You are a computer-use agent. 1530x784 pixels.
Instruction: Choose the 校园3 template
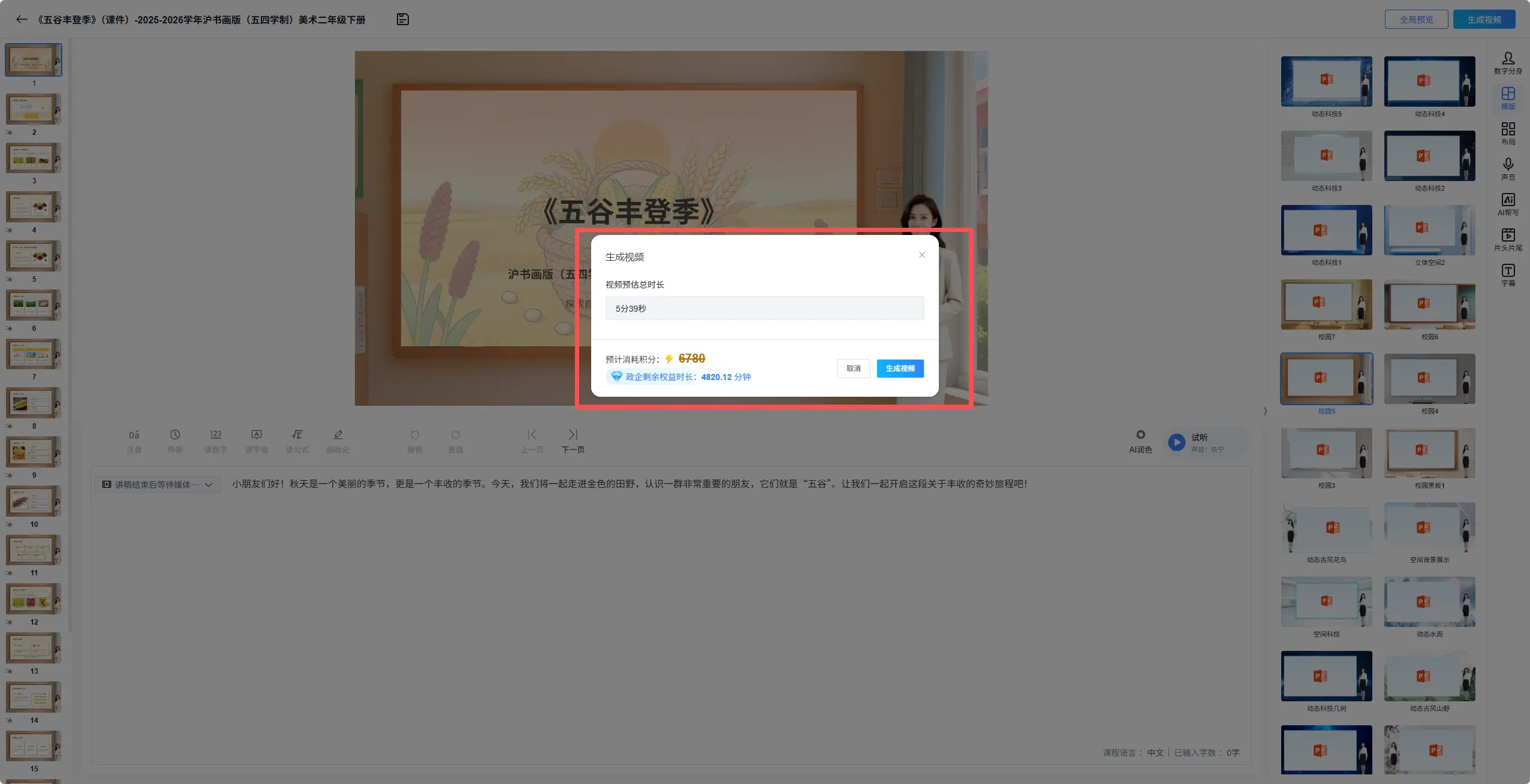(x=1326, y=453)
